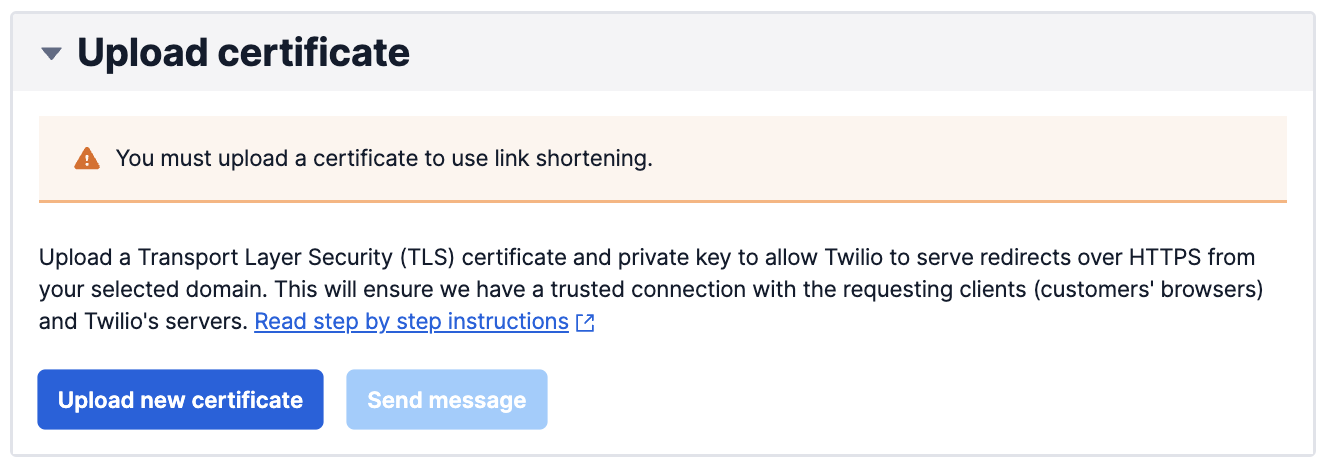Click the orange warning triangle icon
This screenshot has width=1324, height=466.
coord(87,159)
